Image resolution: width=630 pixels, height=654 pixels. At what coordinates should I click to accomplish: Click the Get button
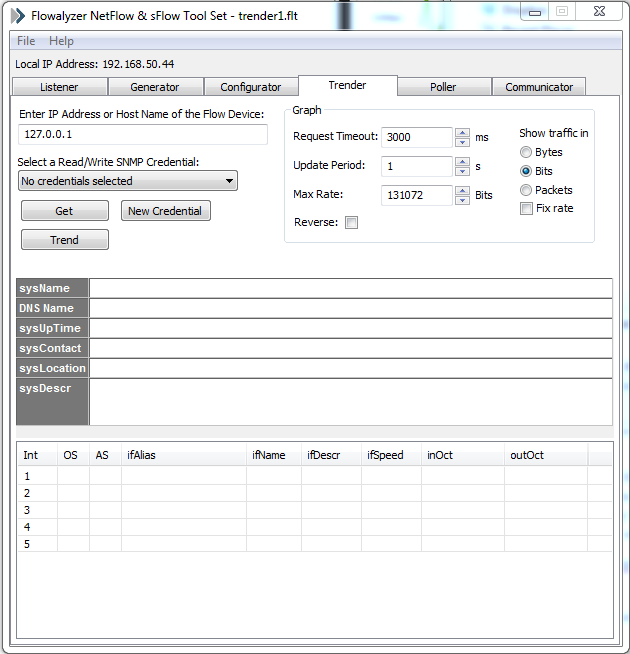click(x=65, y=211)
